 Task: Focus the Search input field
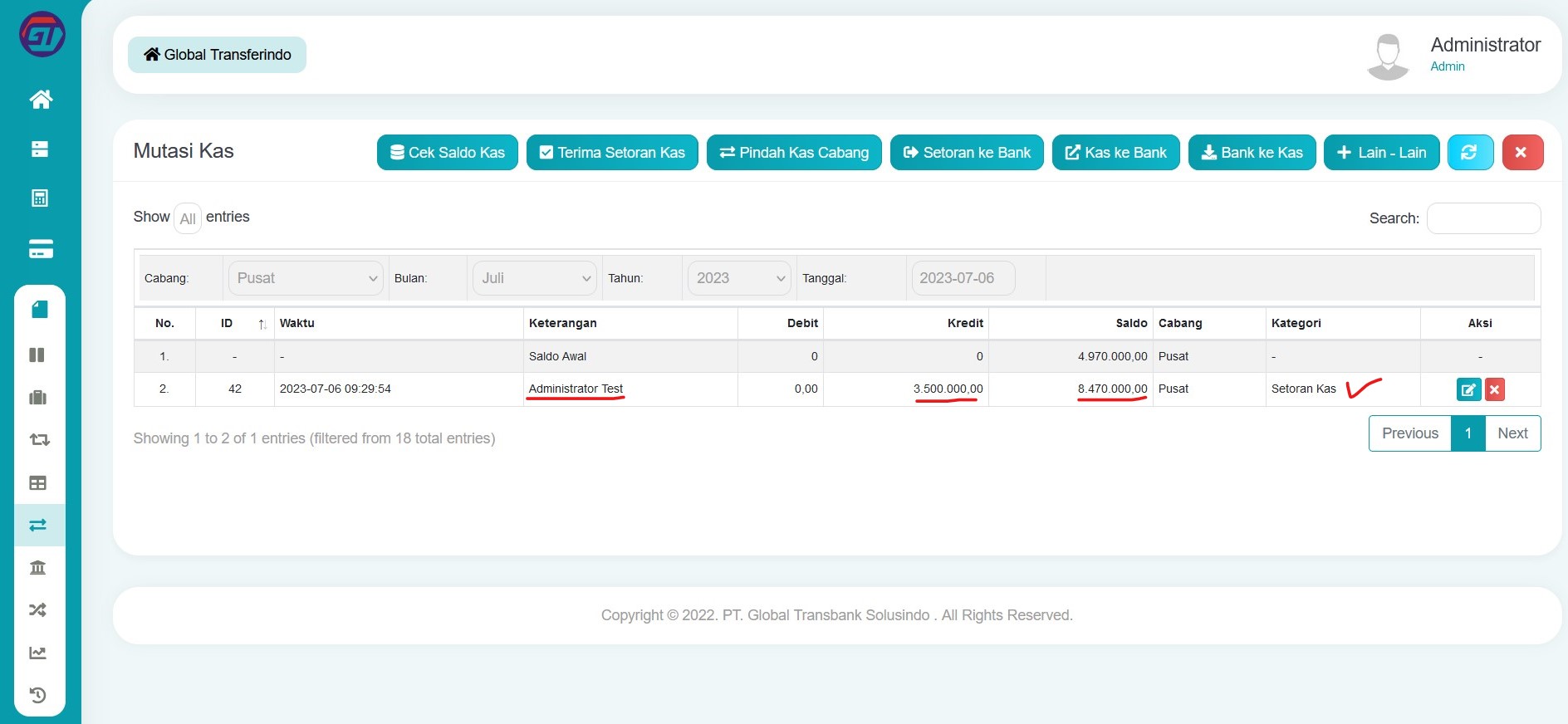1483,218
